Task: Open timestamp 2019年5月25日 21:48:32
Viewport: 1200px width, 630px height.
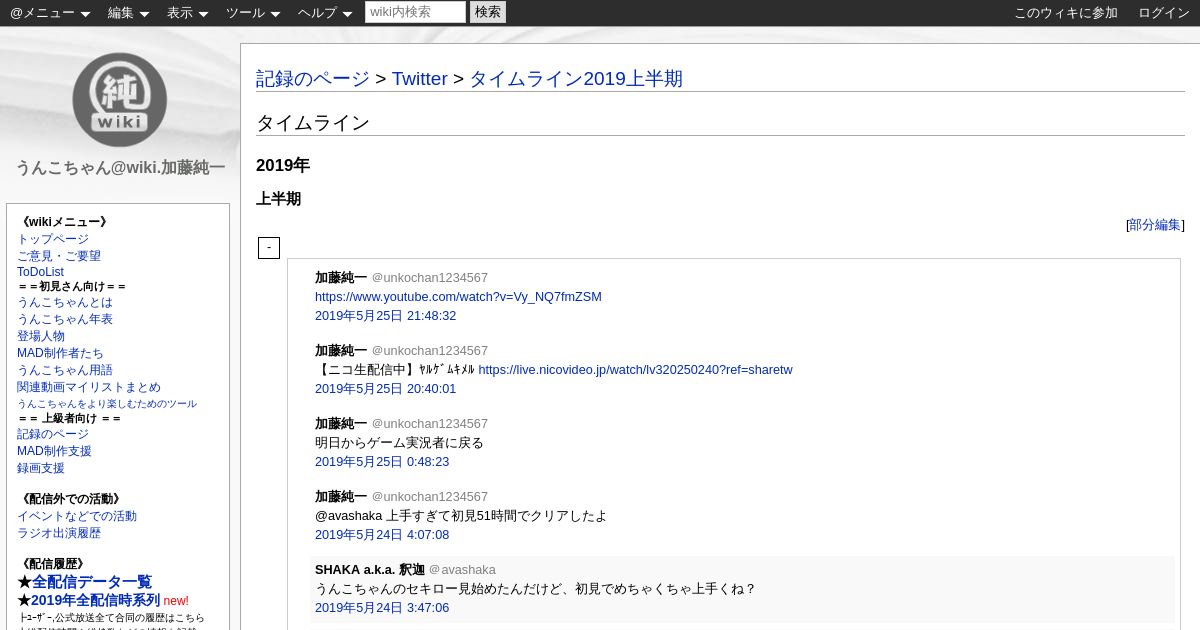Action: pos(385,316)
